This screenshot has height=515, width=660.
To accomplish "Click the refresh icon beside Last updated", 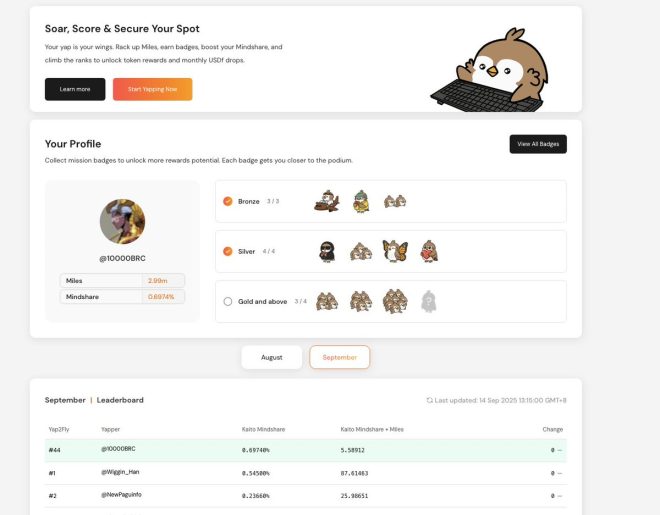I will (429, 400).
